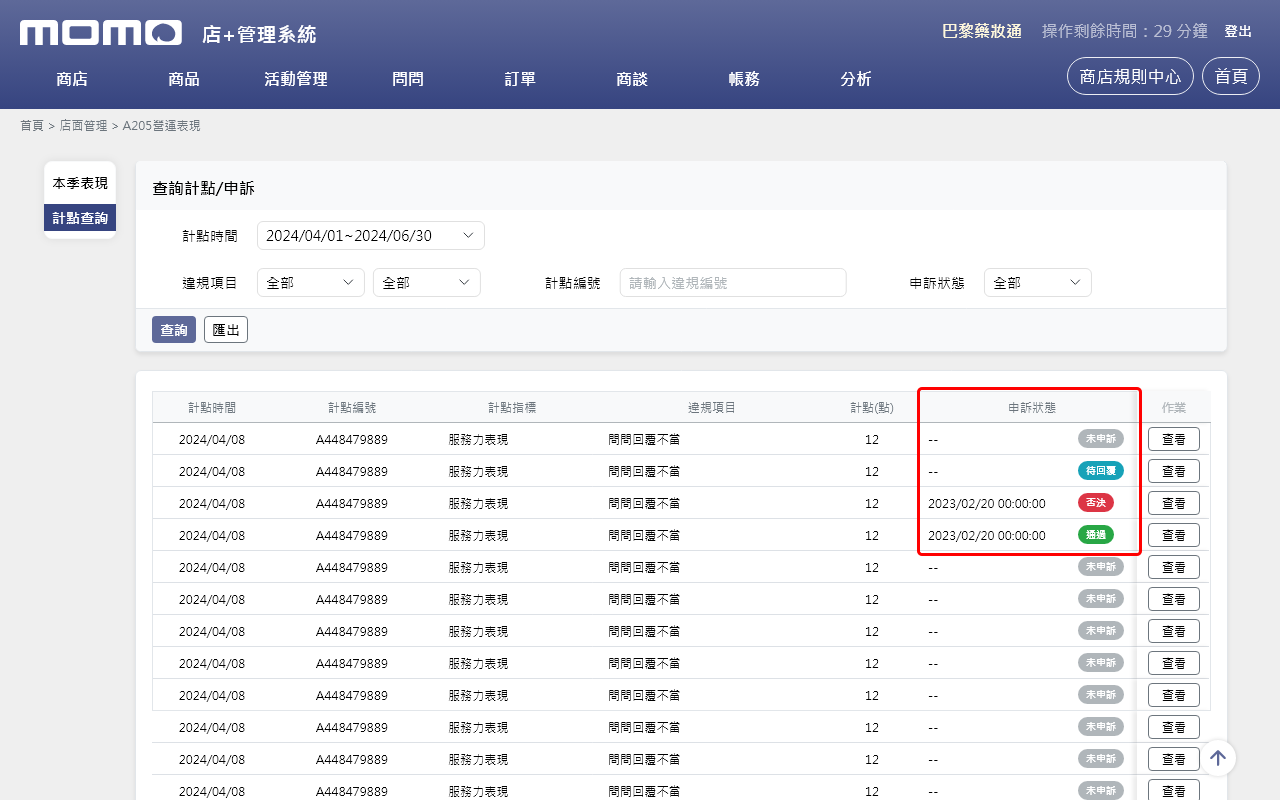Click the 計點編號 column header

[x=352, y=408]
